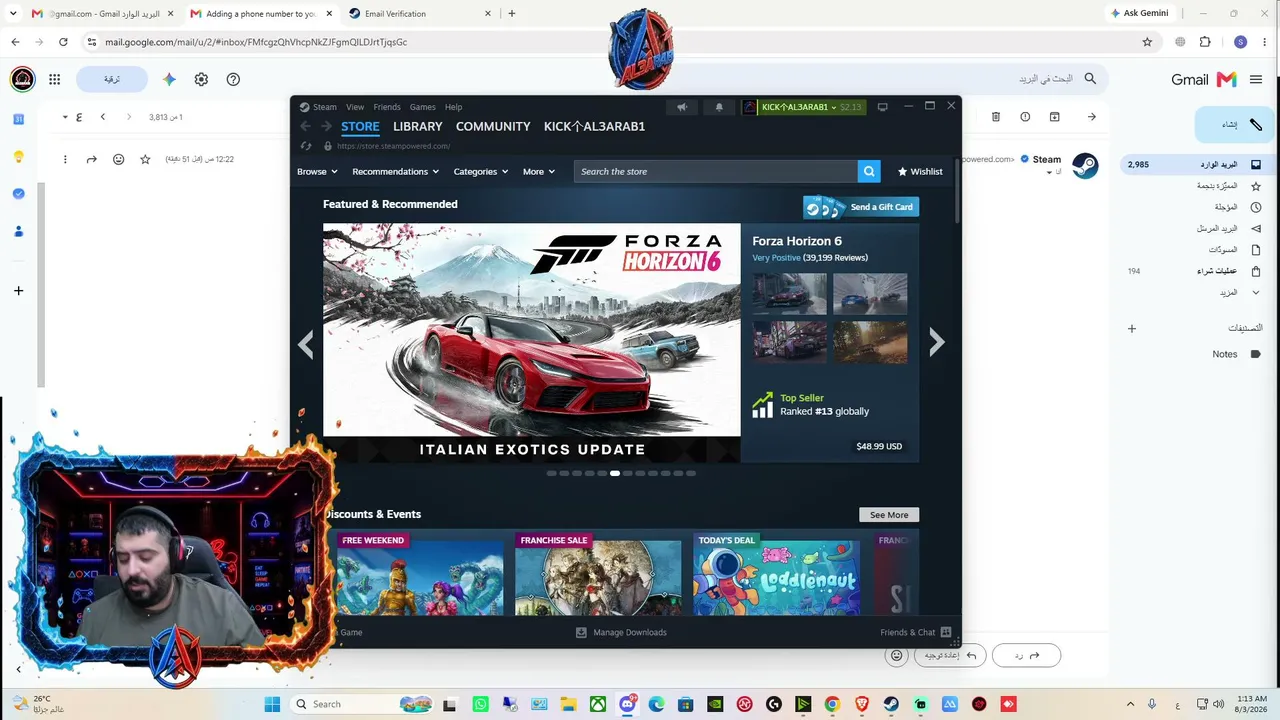
Task: Switch to the LIBRARY tab in Steam
Action: point(417,127)
